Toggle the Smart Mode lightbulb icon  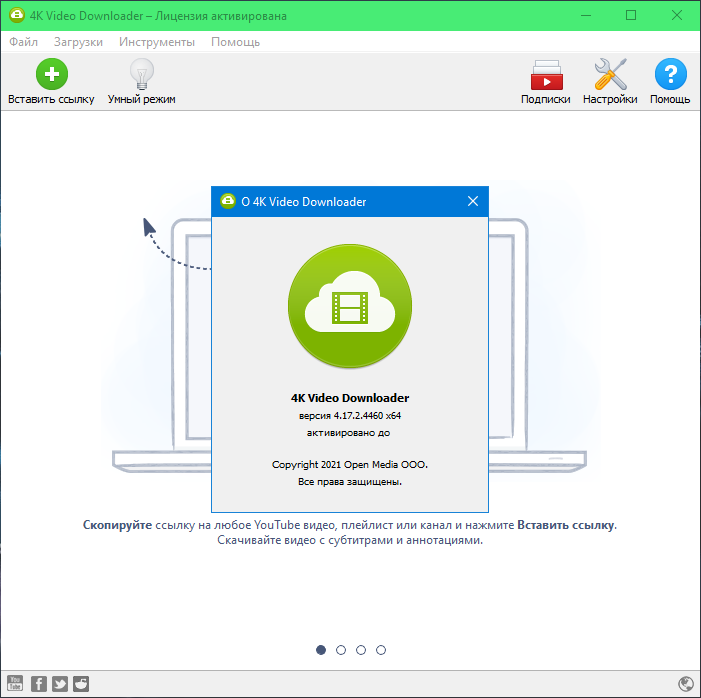click(x=142, y=74)
